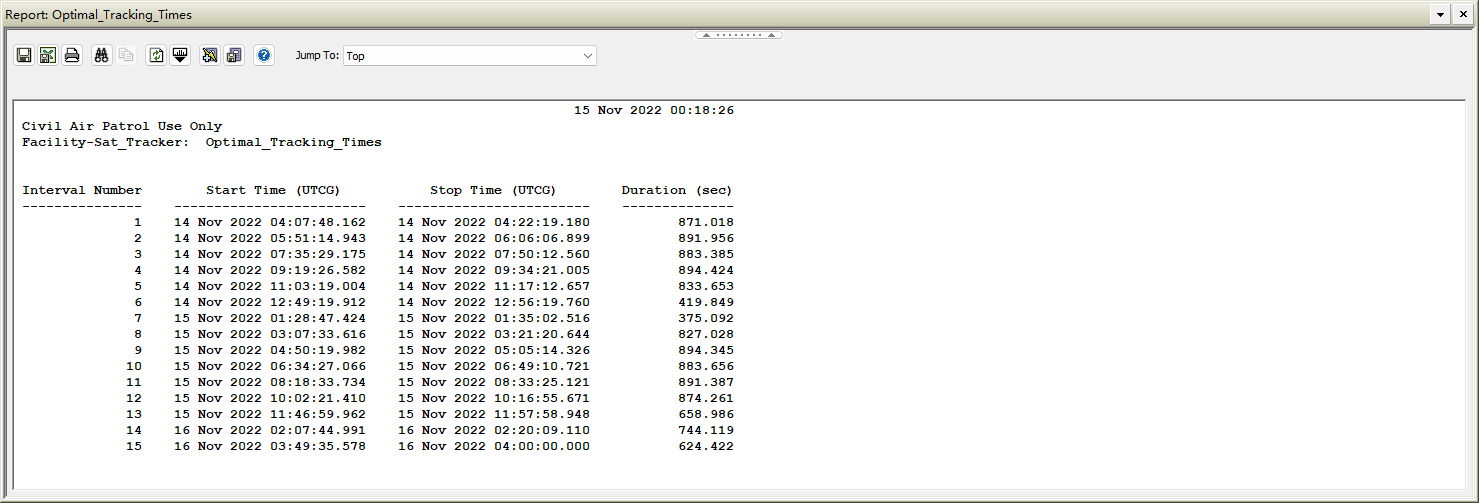The width and height of the screenshot is (1479, 503).
Task: Close the Optimal_Tracking_Times report window
Action: click(1464, 15)
